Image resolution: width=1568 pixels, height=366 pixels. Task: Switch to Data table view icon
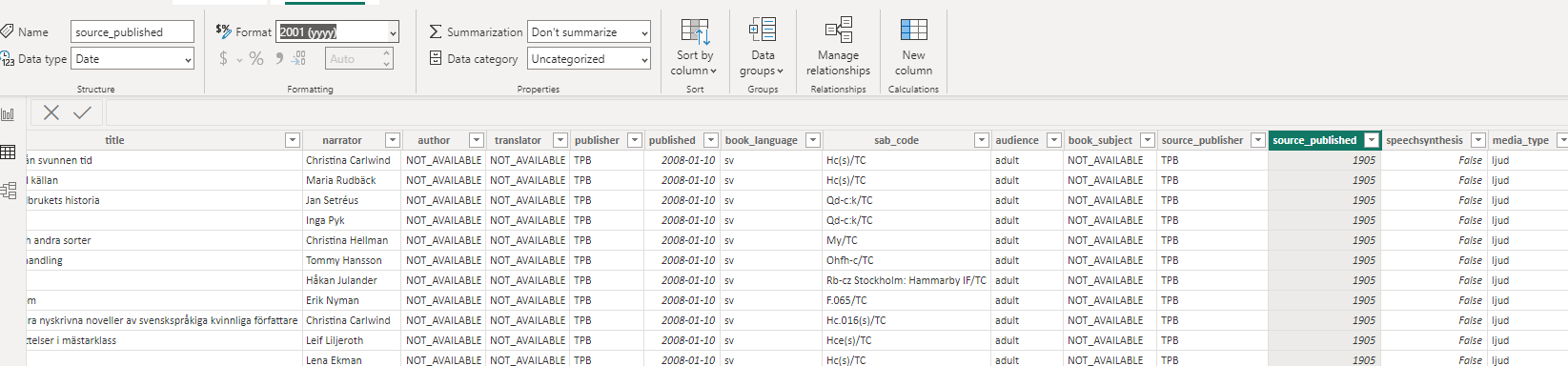coord(9,152)
